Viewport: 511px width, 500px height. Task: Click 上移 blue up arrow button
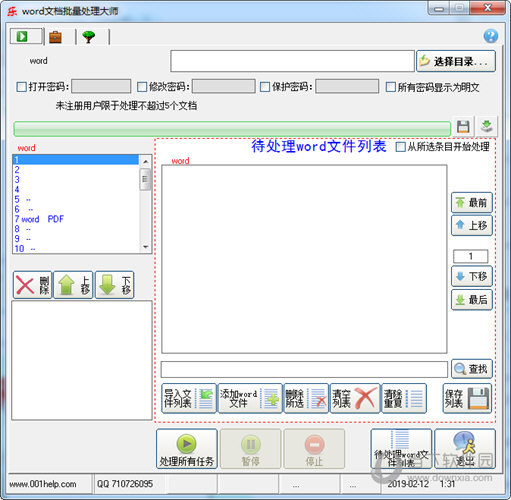[472, 226]
